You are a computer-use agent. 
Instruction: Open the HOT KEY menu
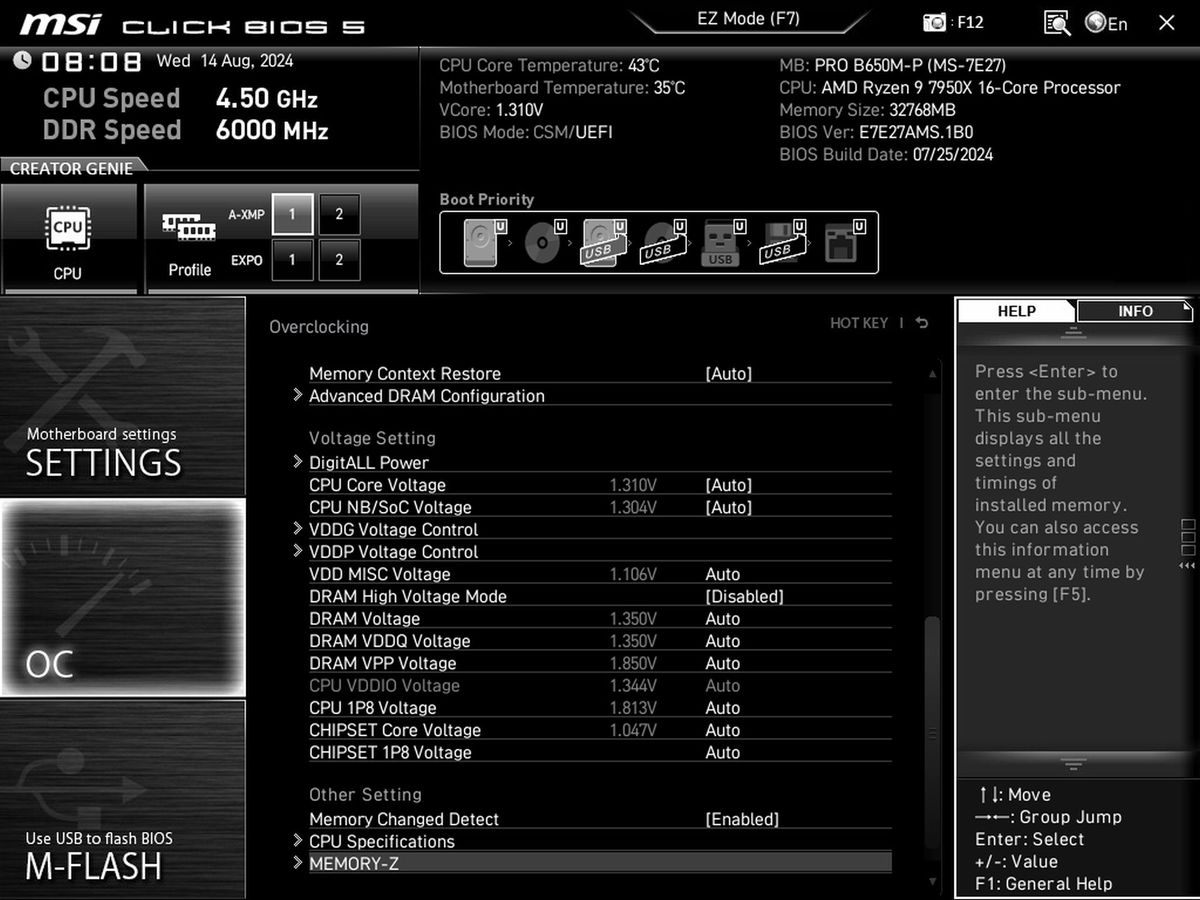point(859,323)
